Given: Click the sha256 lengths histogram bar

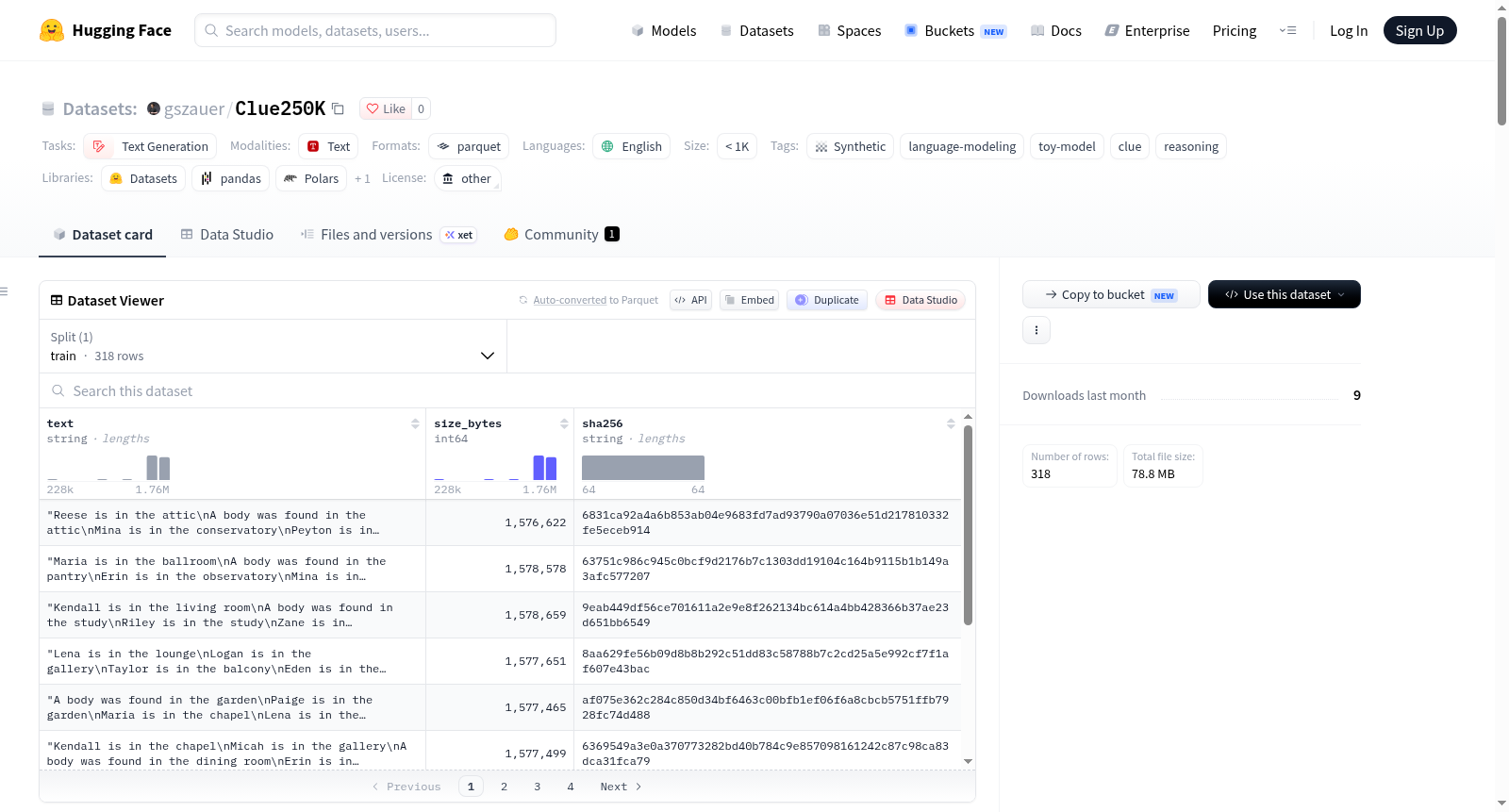Looking at the screenshot, I should (x=643, y=468).
